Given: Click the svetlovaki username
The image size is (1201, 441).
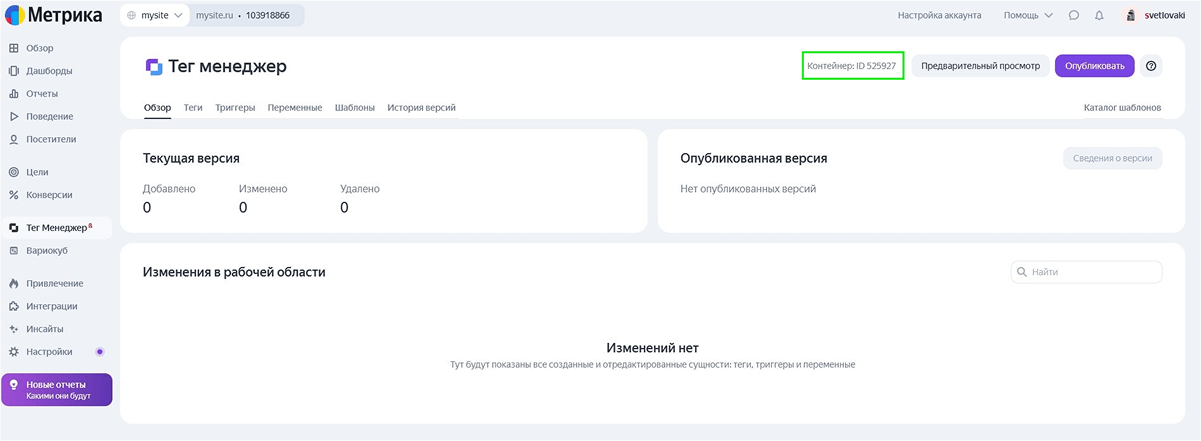Looking at the screenshot, I should point(1167,15).
